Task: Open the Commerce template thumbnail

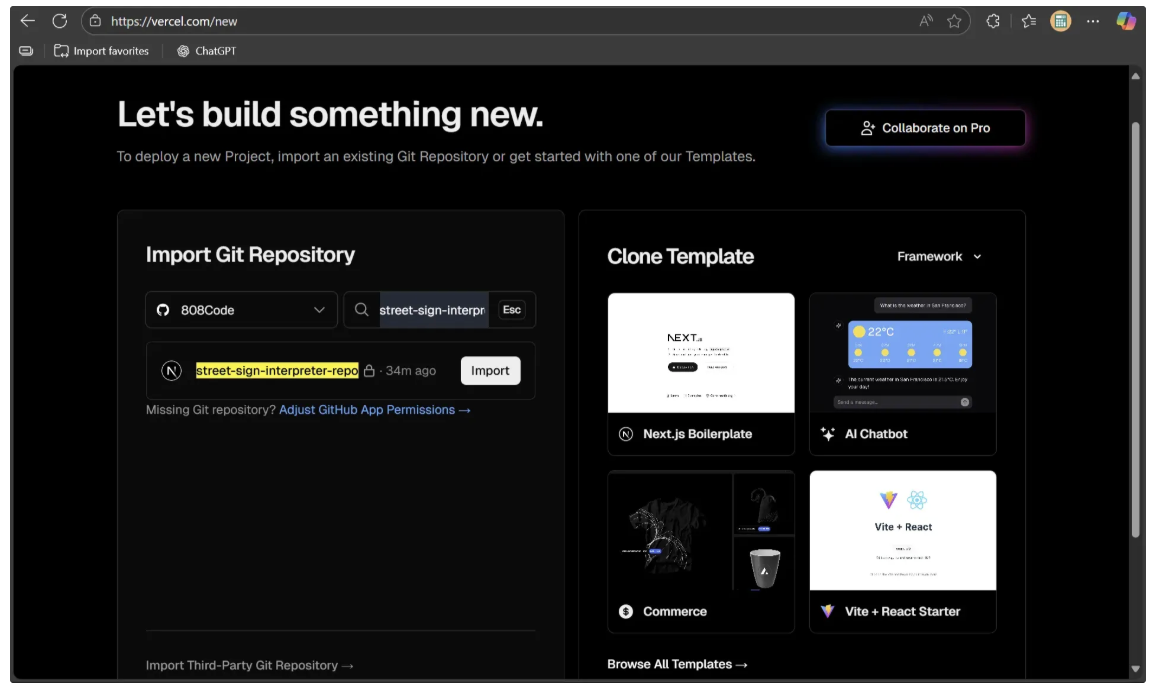Action: click(x=701, y=531)
